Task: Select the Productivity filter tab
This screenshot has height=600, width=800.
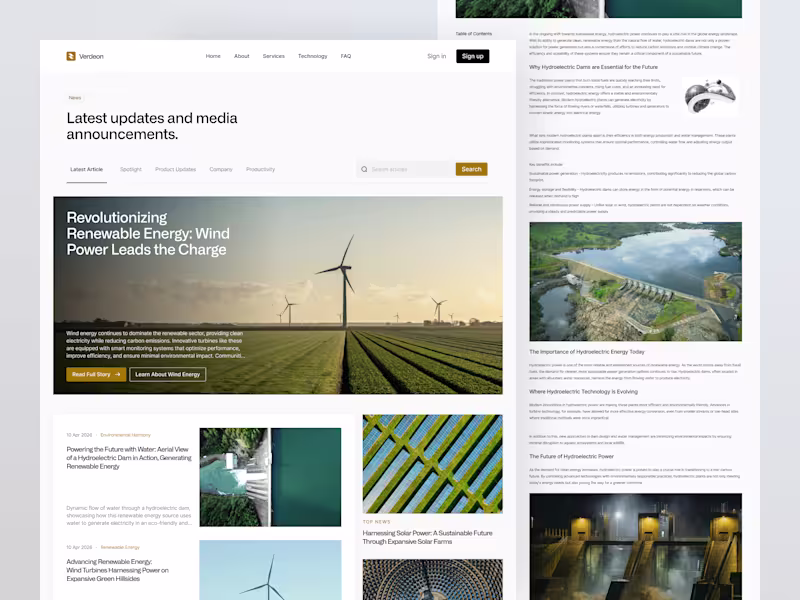Action: 261,169
